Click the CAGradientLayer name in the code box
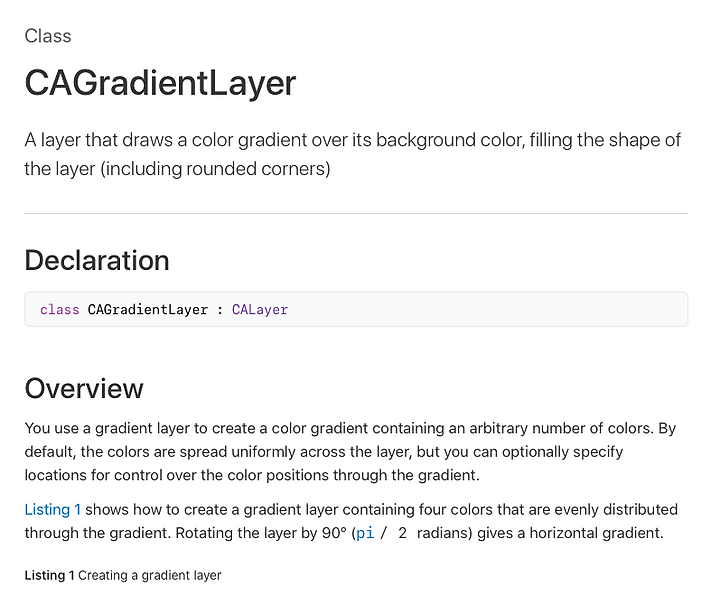The height and width of the screenshot is (595, 720). tap(148, 310)
